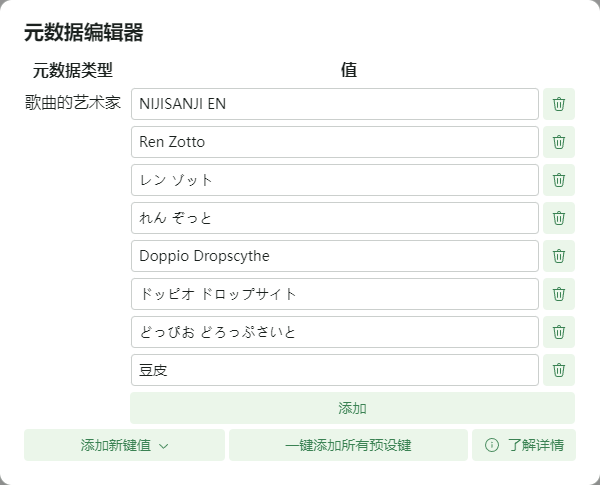Open 了解详情 info link

tap(524, 445)
